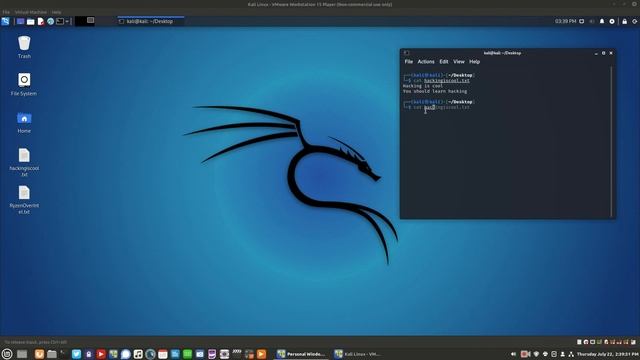The width and height of the screenshot is (640, 360).
Task: Open the host Linux Mint start menu
Action: tap(7, 354)
